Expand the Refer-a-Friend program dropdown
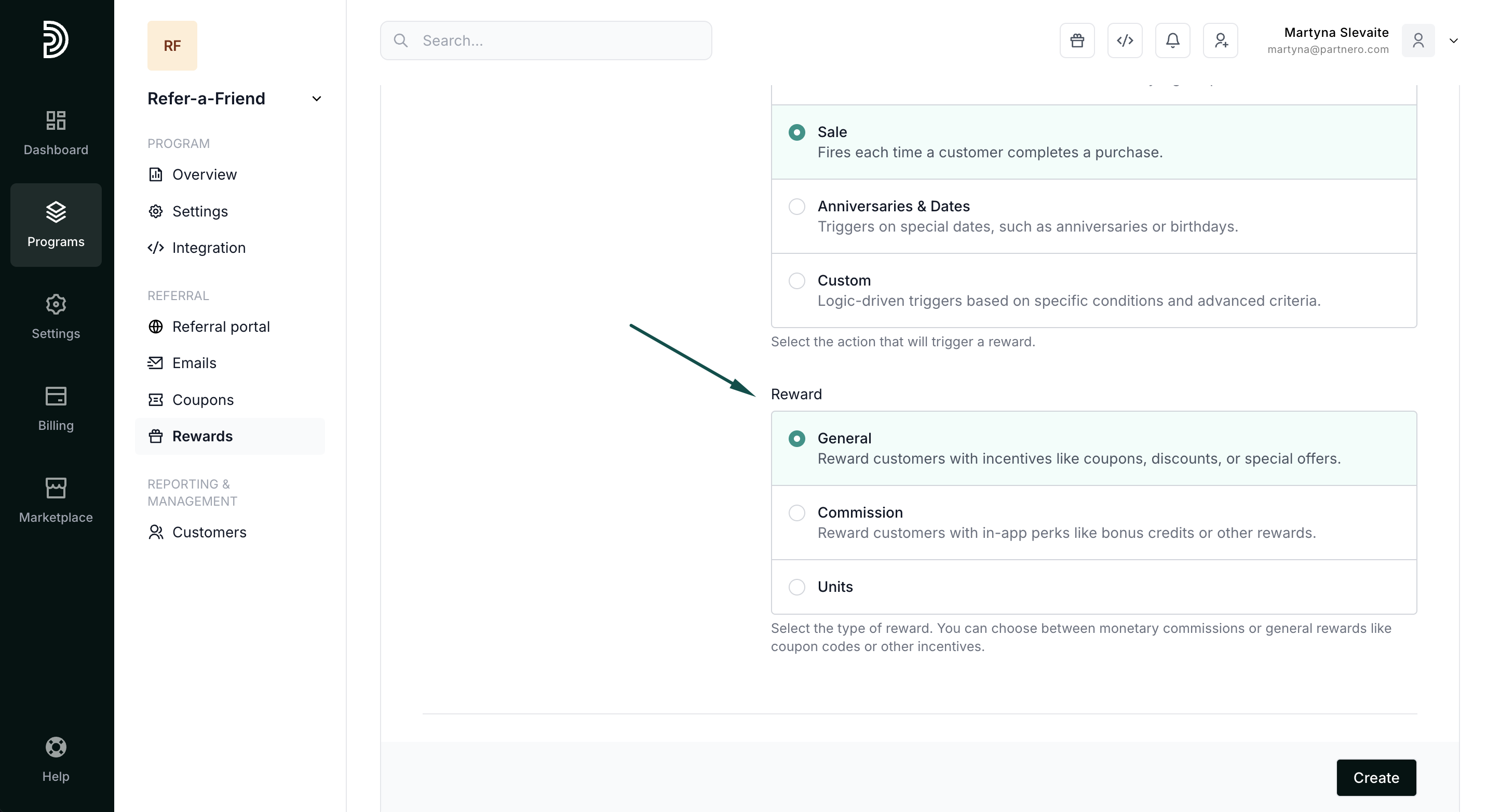Screen dimensions: 1487x812 (316, 99)
